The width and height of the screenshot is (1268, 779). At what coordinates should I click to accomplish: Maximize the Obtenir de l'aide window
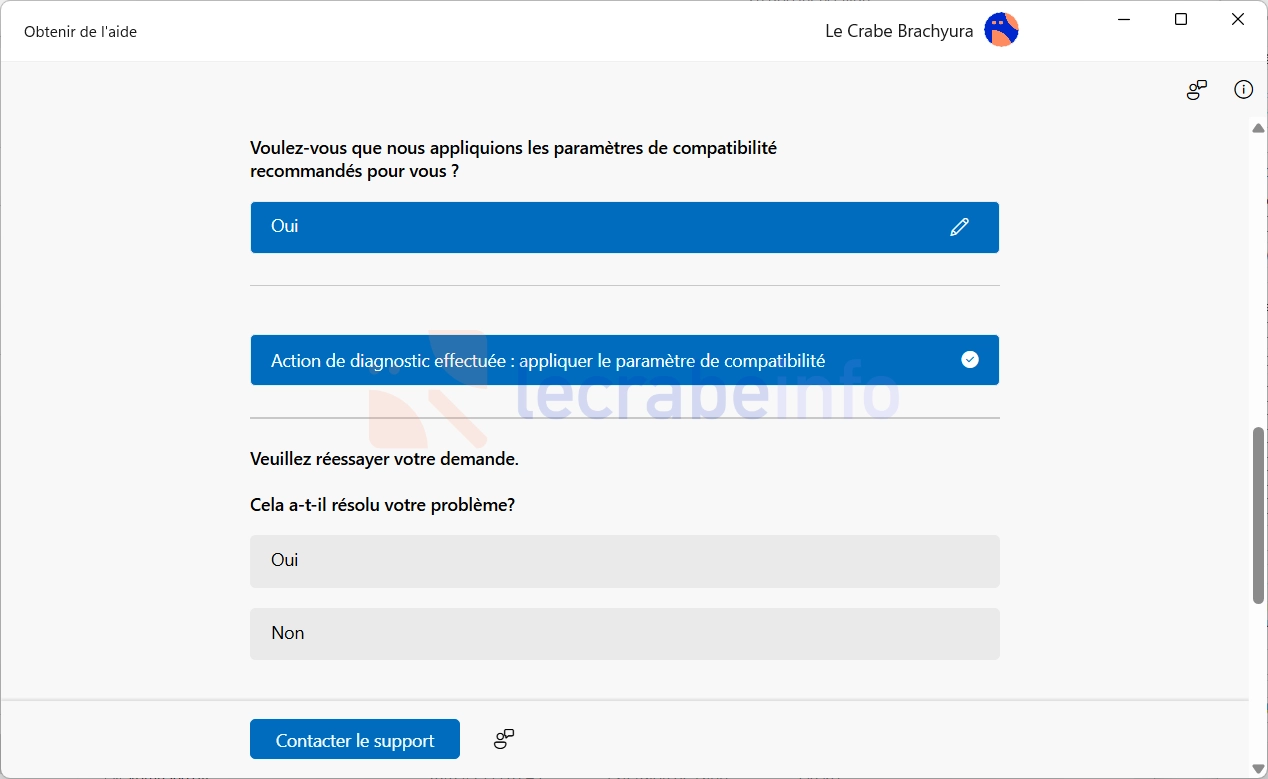click(1181, 20)
